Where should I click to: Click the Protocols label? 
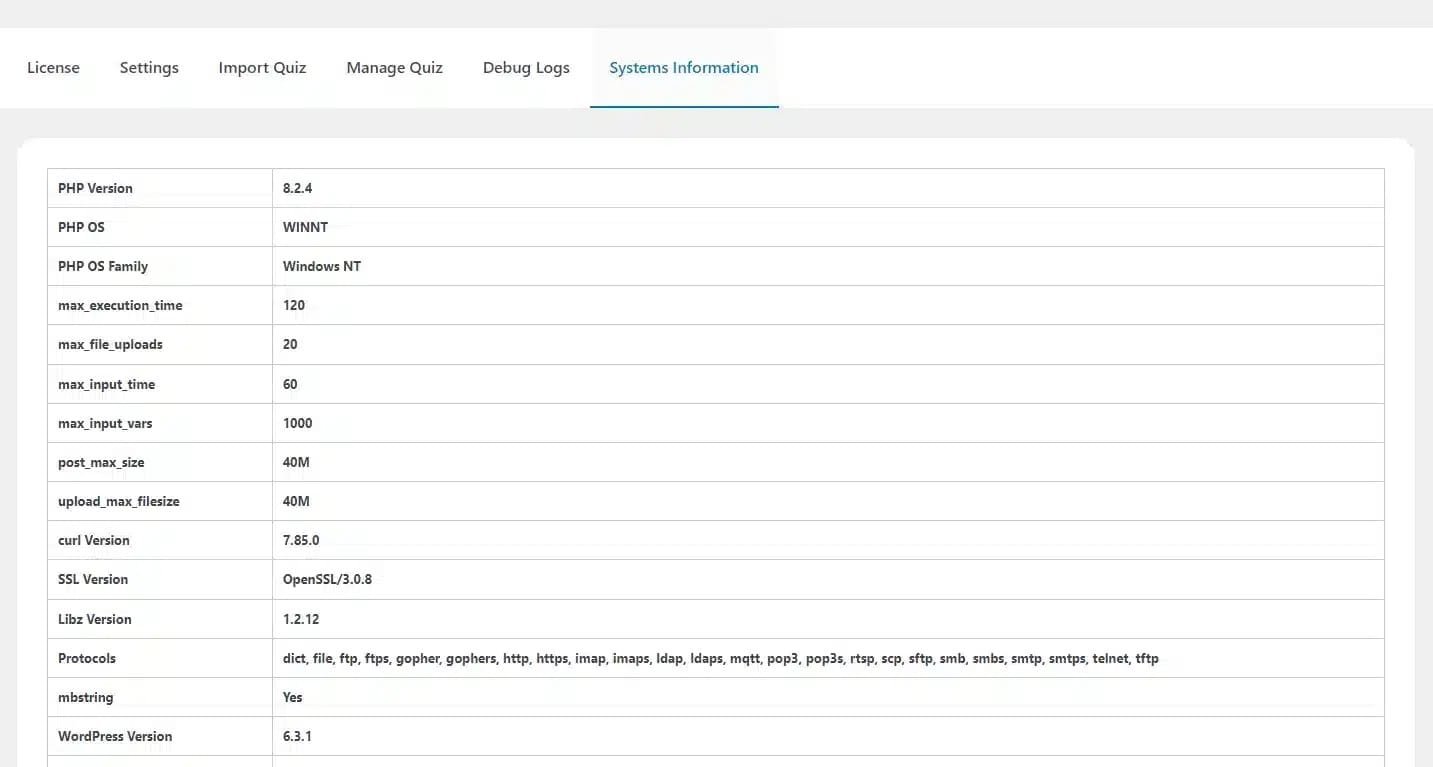(87, 658)
